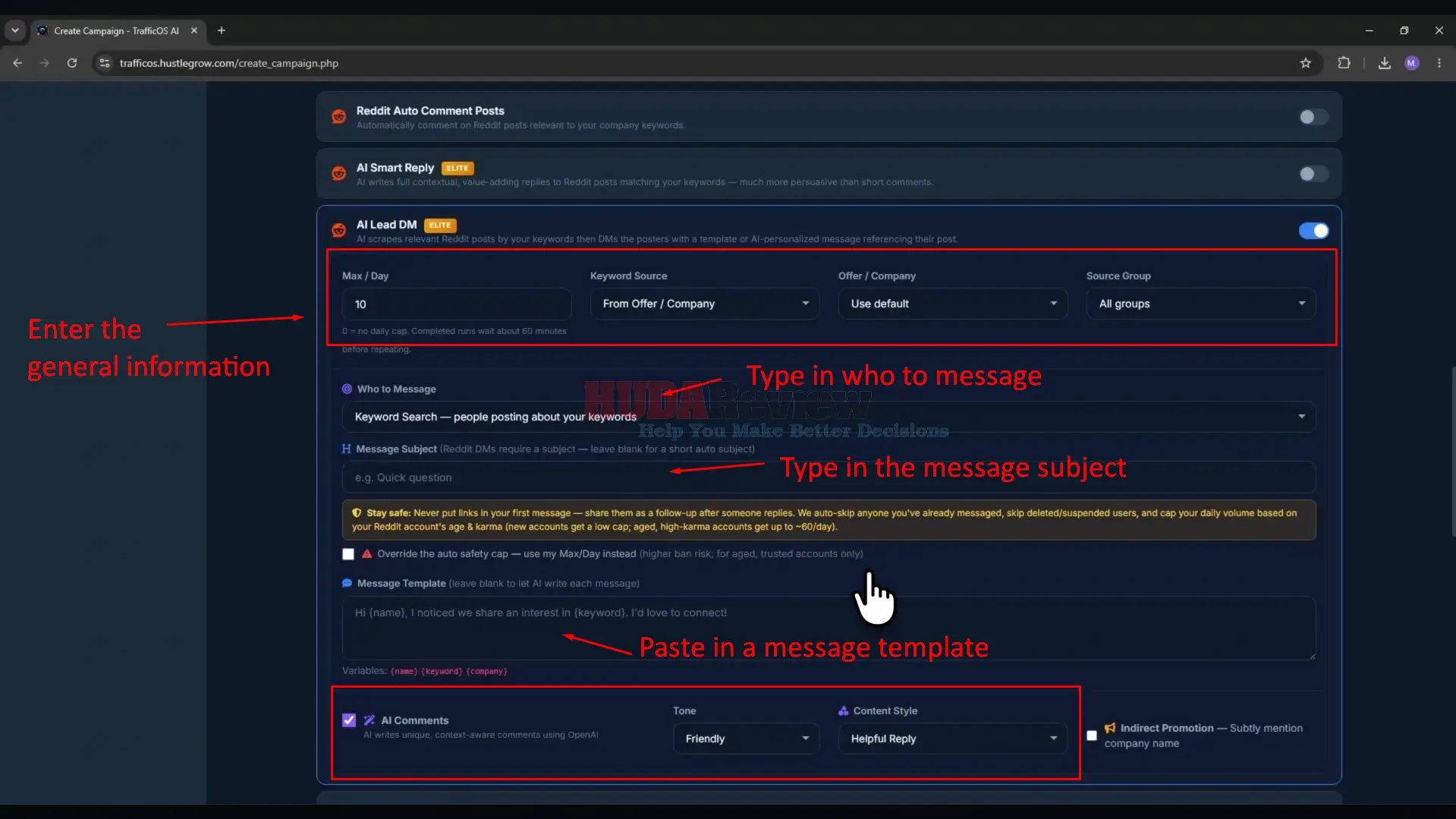Open the Tone dropdown set to Friendly

(x=747, y=739)
